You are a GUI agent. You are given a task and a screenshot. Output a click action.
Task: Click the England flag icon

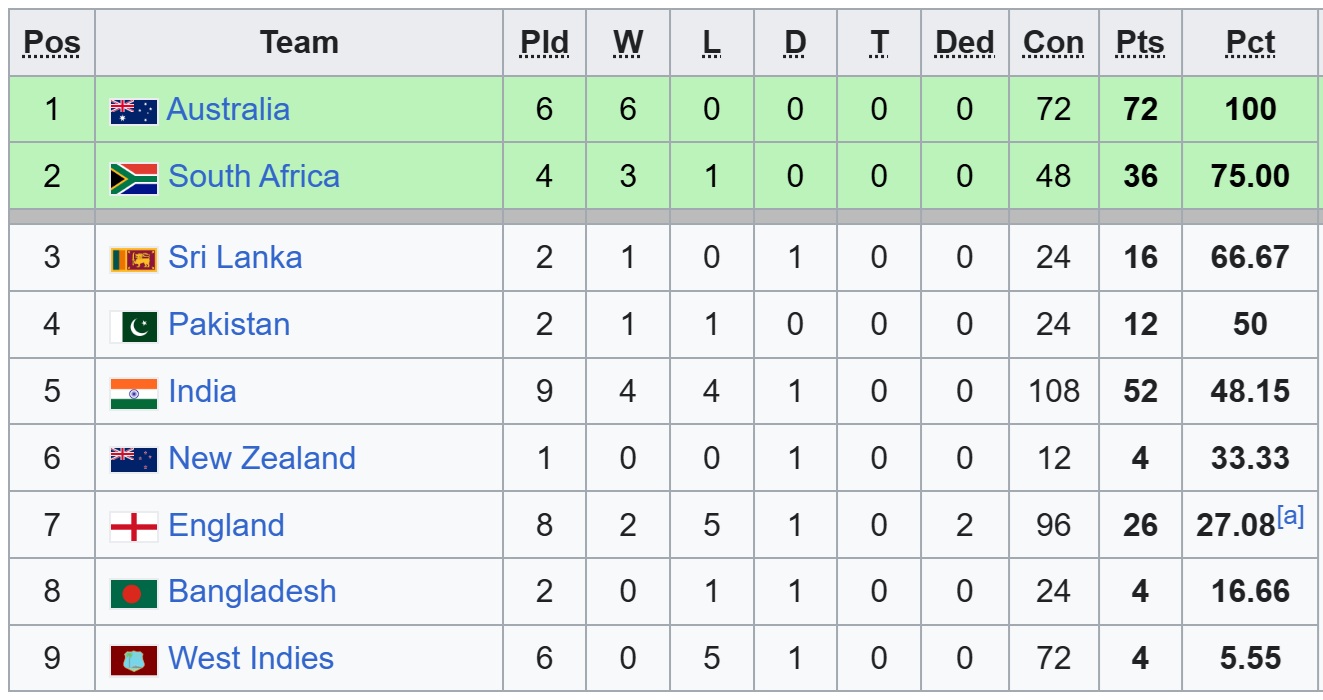coord(133,526)
